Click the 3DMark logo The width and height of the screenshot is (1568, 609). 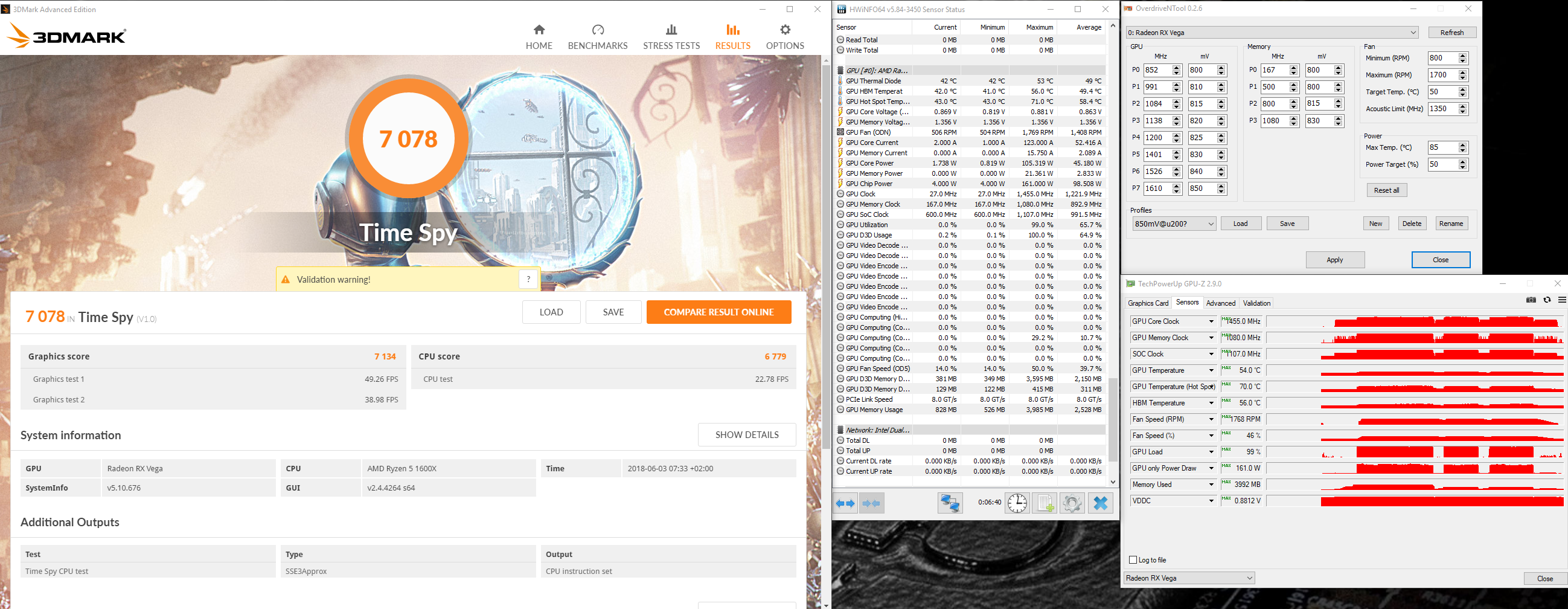tap(67, 36)
